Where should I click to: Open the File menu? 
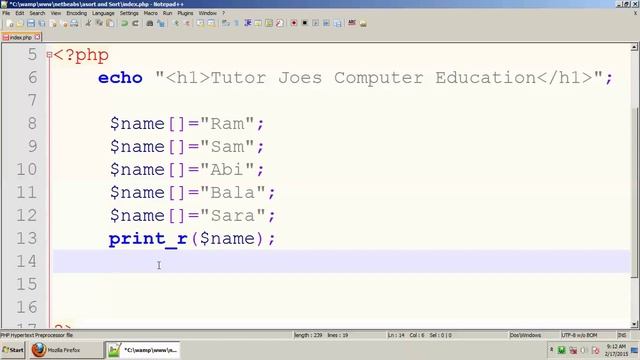click(x=6, y=13)
